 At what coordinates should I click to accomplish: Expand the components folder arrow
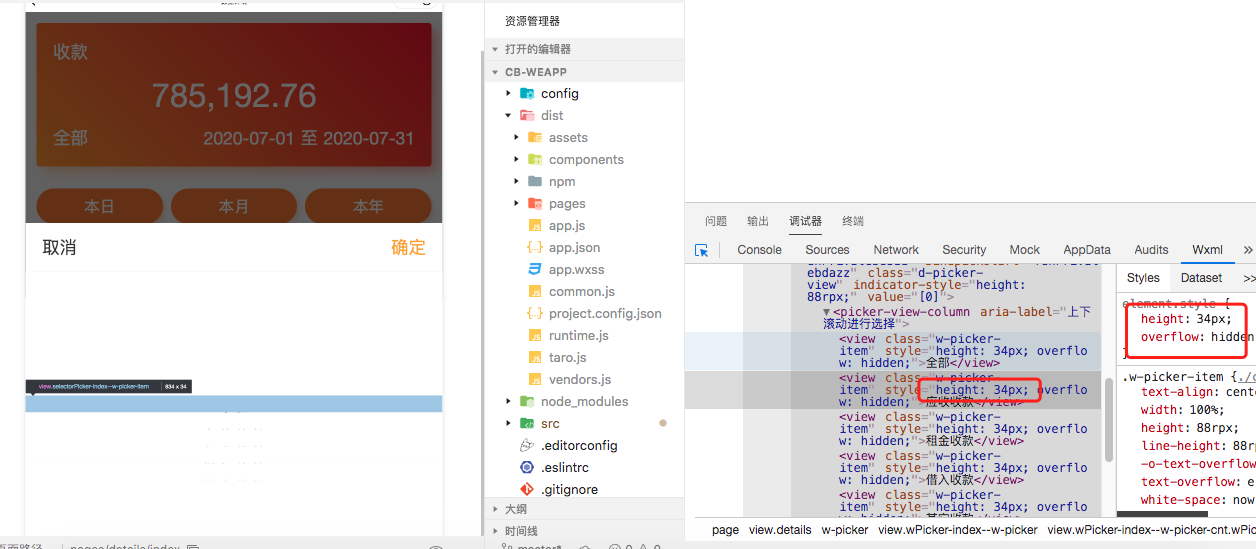(517, 159)
